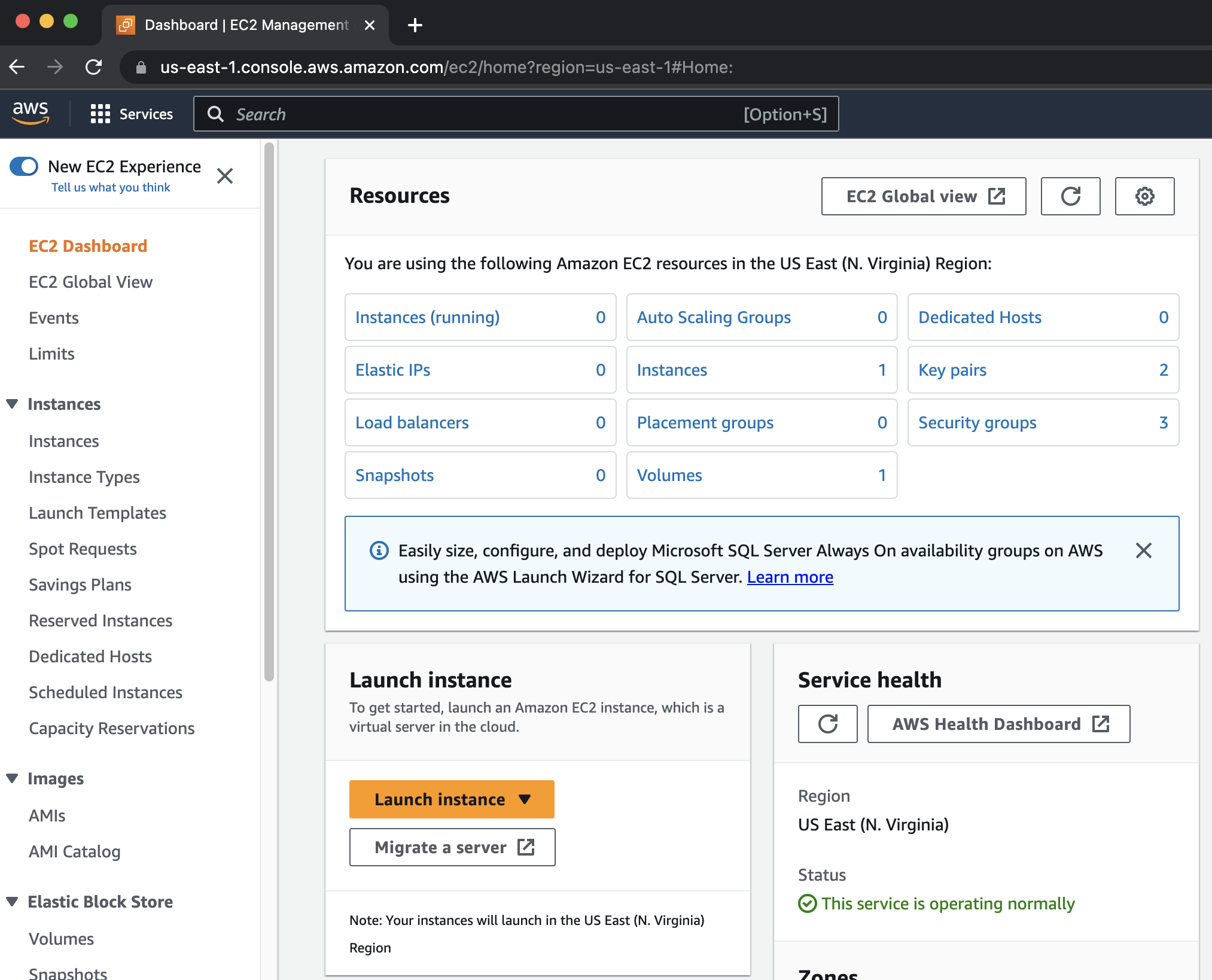
Task: Click the refresh icon on Service health
Action: point(828,723)
